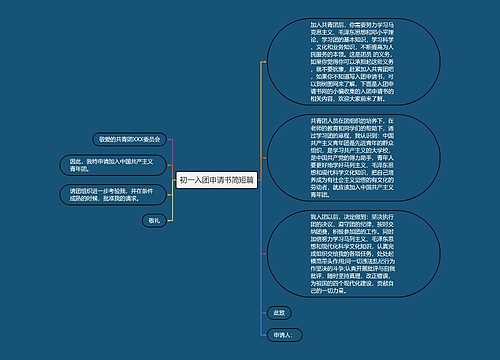Select the large node starting 共青团人员在团组织
This screenshot has height=360, width=500.
tap(353, 158)
